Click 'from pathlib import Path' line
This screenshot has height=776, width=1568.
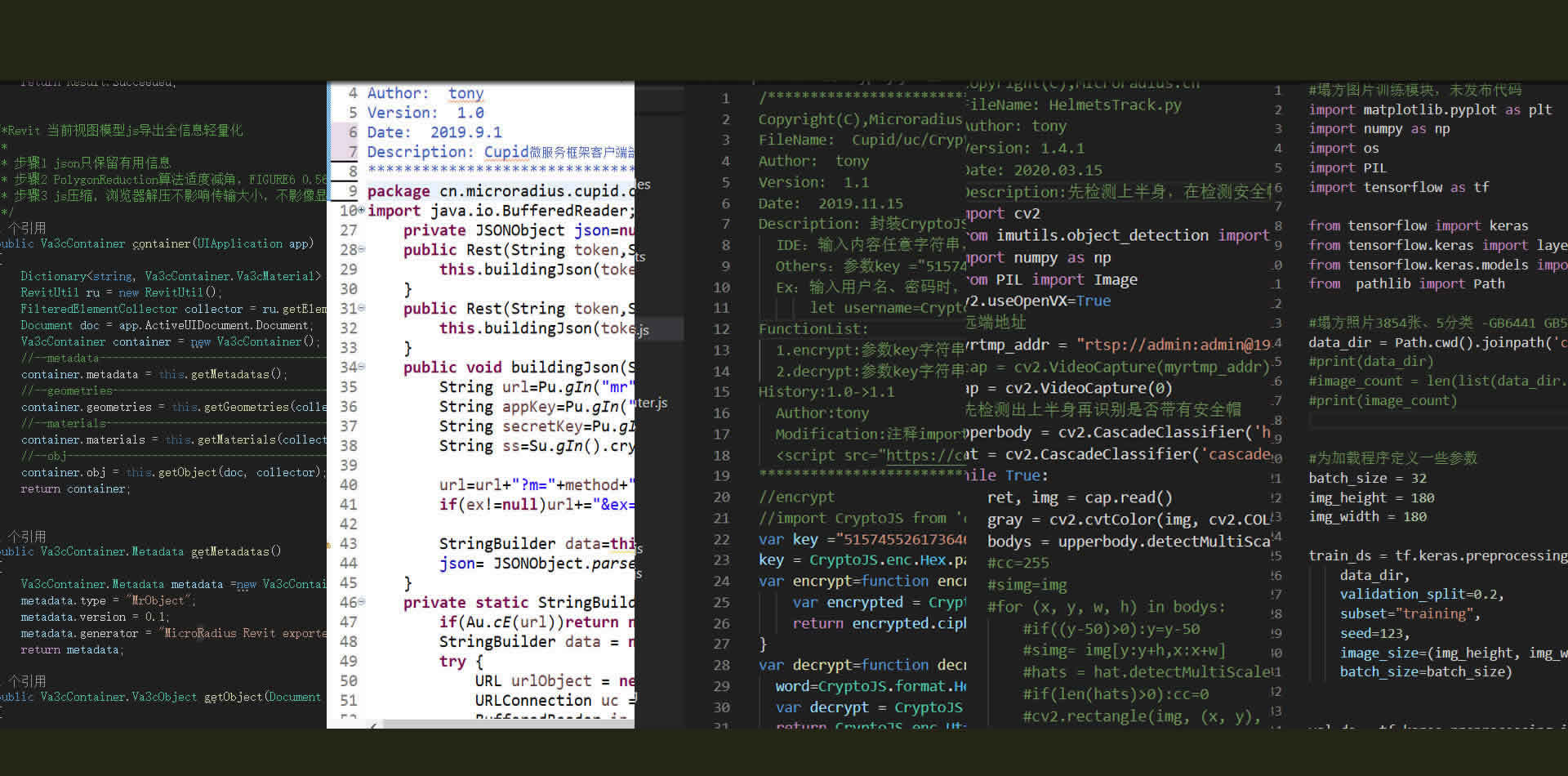click(1406, 284)
